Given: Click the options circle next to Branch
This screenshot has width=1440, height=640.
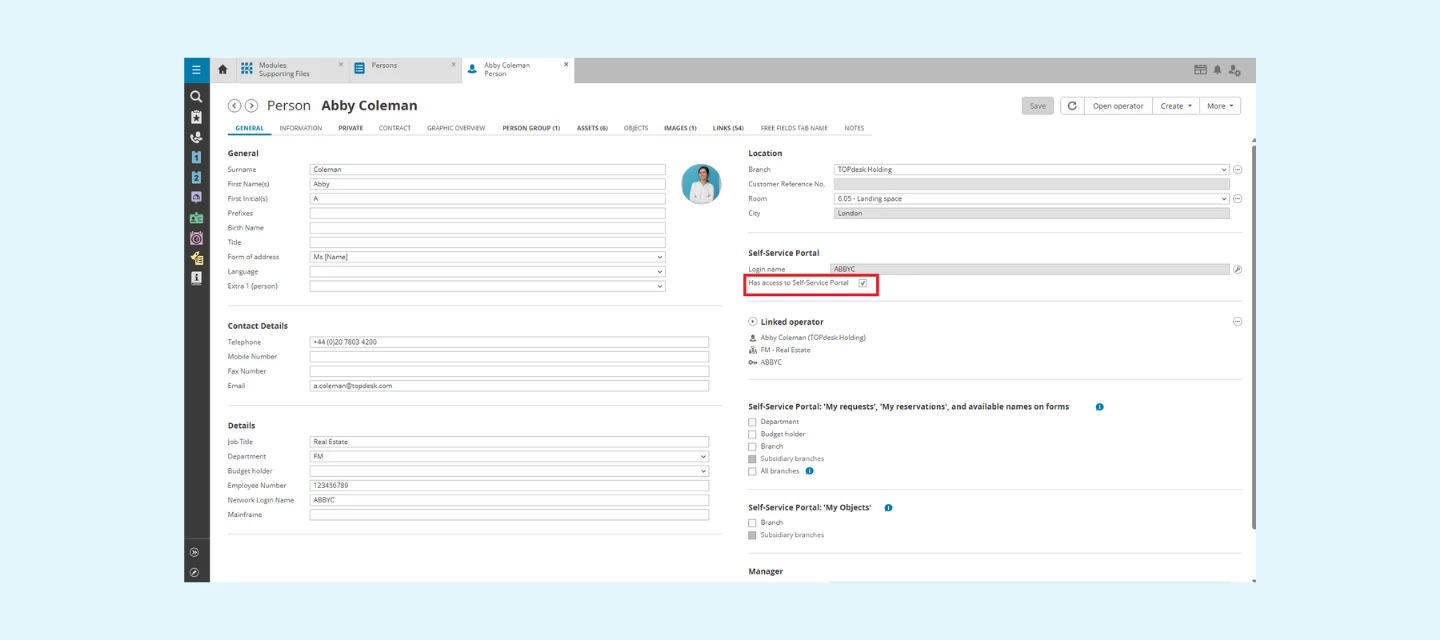Looking at the screenshot, I should [1237, 170].
